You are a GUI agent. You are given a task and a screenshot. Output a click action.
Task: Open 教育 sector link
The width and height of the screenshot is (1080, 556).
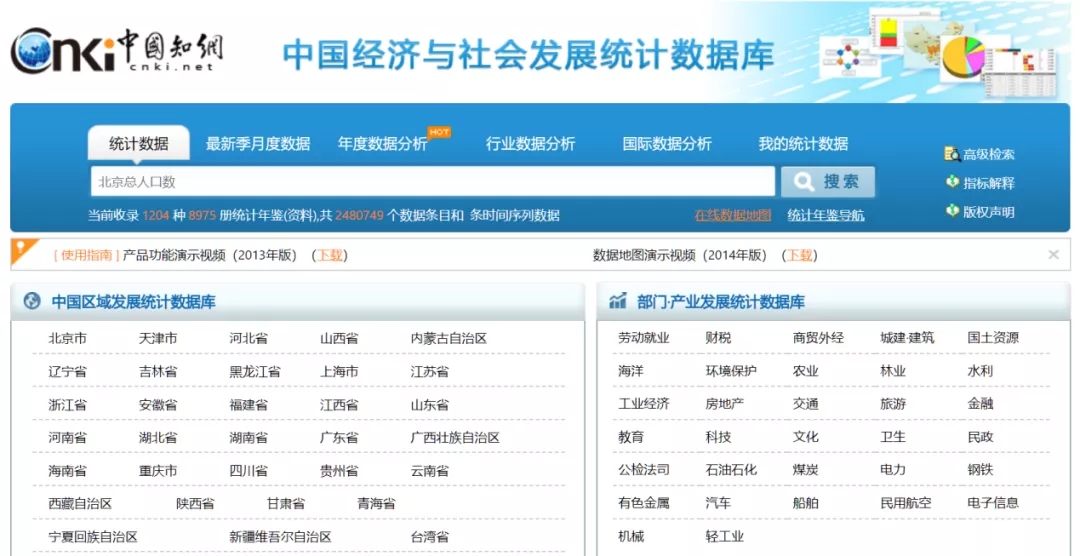[x=631, y=437]
